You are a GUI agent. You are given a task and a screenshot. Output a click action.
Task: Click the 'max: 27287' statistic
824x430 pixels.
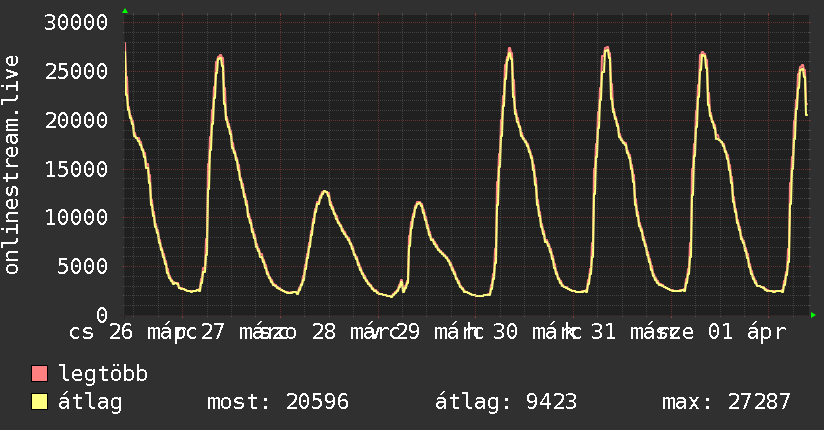[726, 402]
